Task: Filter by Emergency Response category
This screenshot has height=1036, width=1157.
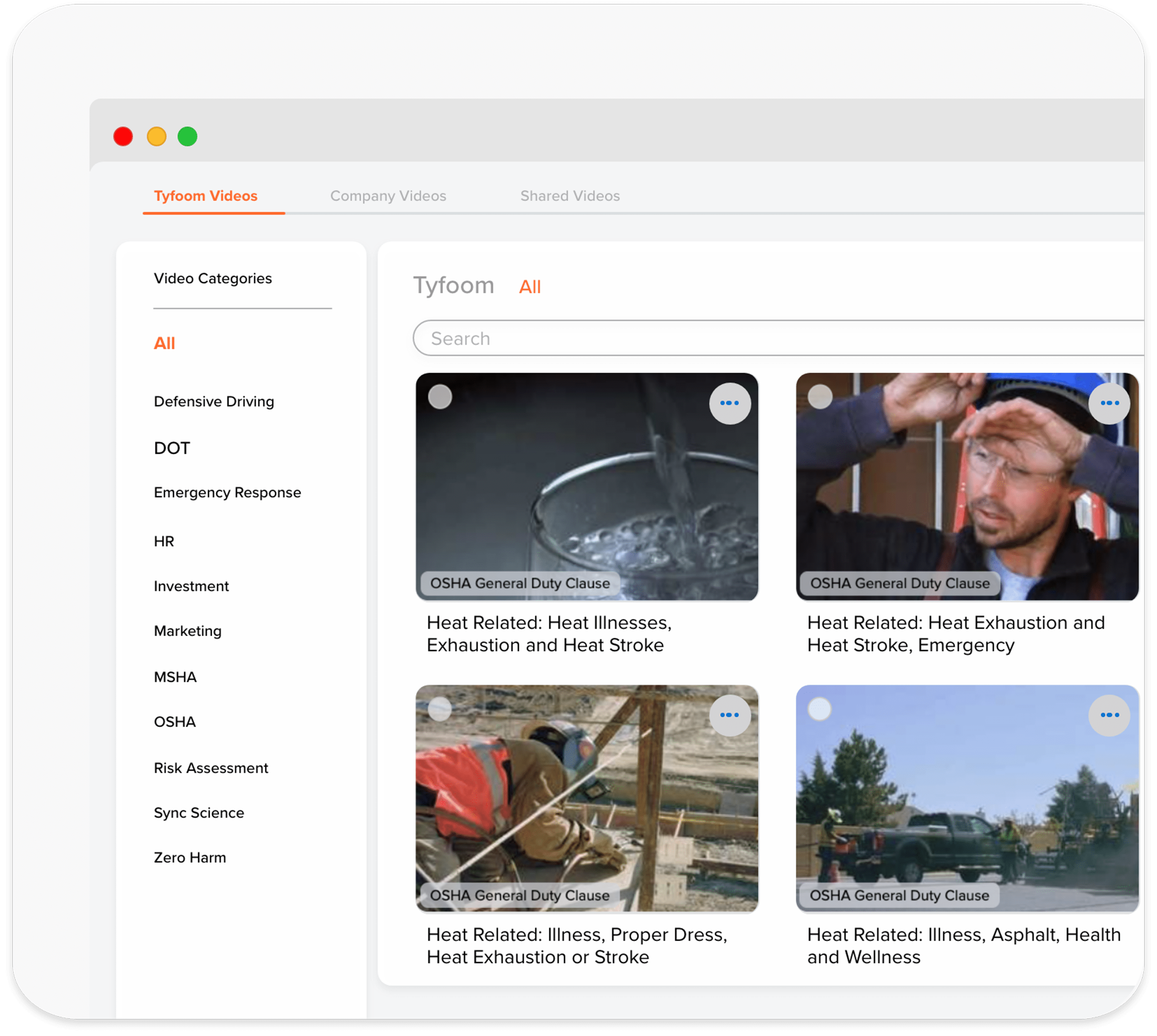Action: coord(228,492)
